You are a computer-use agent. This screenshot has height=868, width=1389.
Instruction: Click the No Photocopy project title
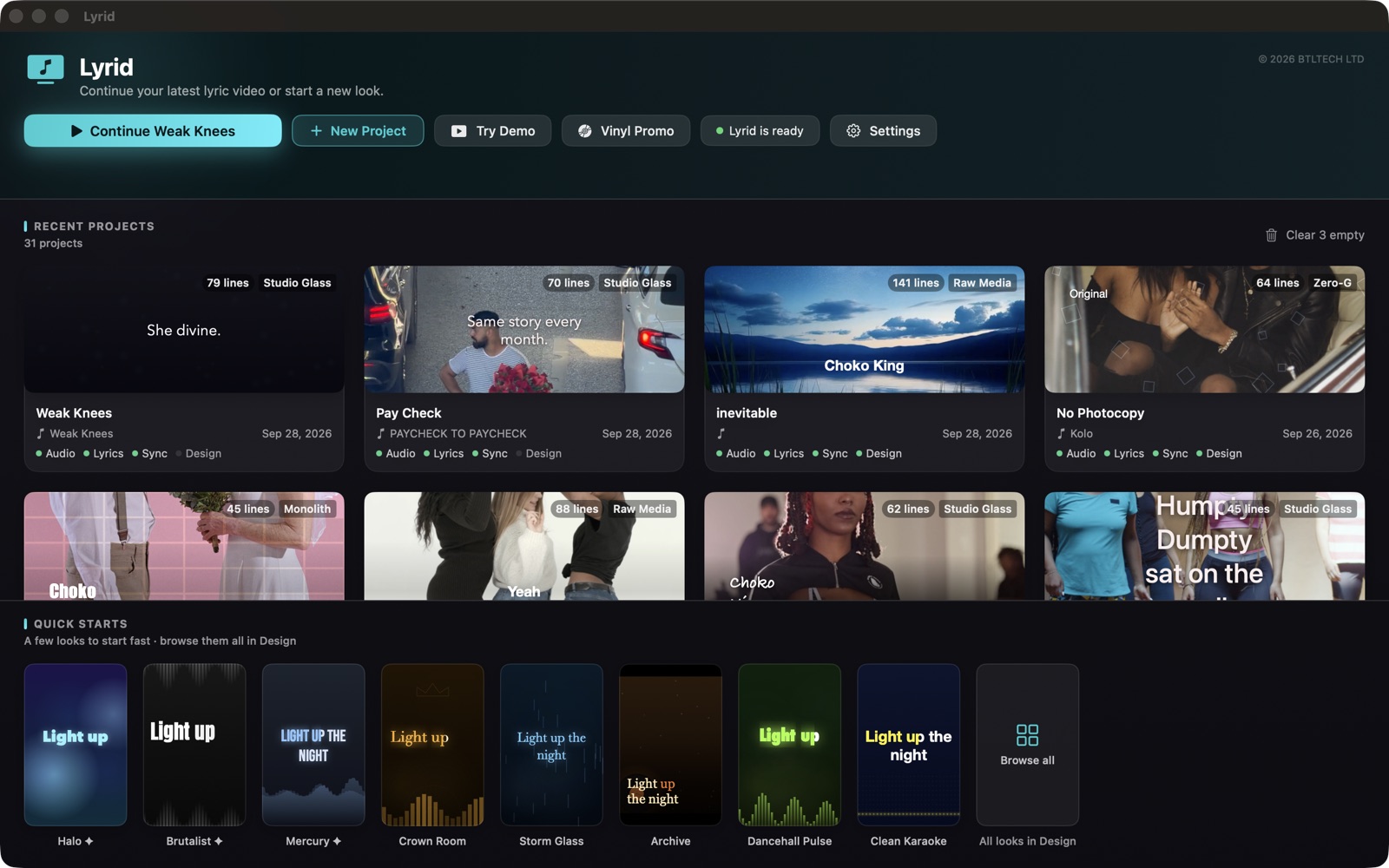(1100, 413)
